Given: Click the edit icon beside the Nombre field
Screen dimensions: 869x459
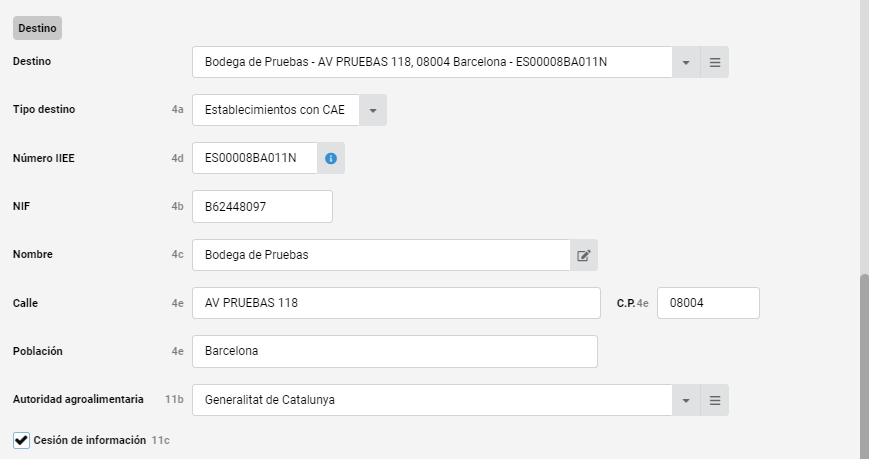Looking at the screenshot, I should pyautogui.click(x=584, y=256).
